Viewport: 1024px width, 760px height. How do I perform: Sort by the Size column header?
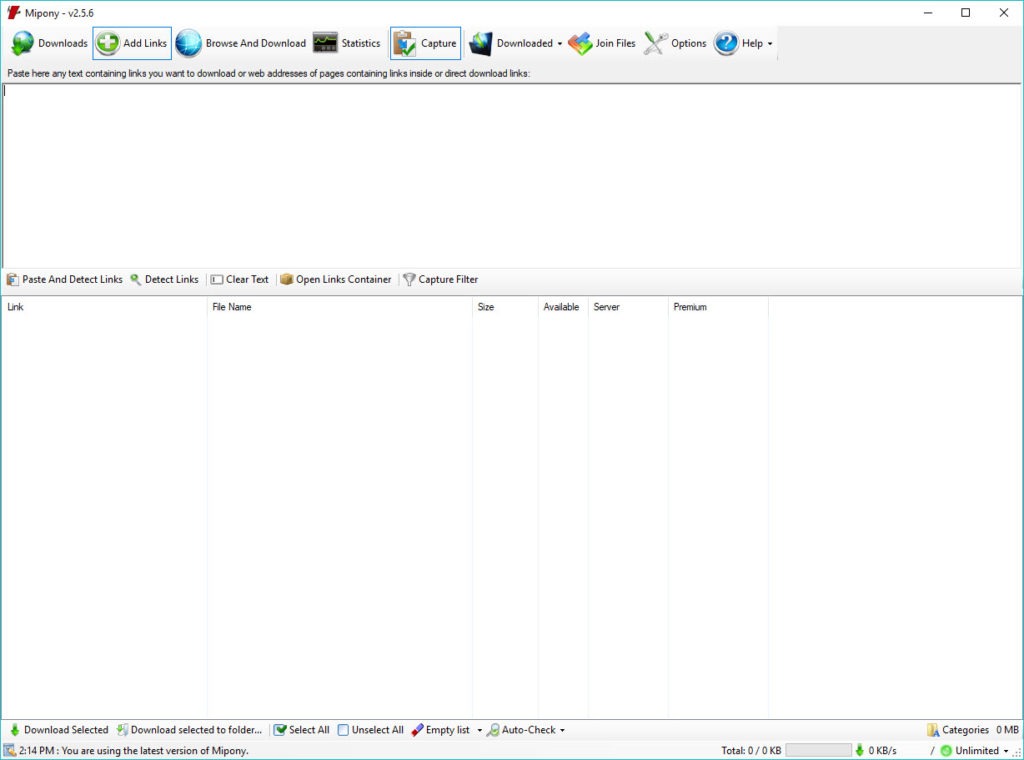(505, 307)
